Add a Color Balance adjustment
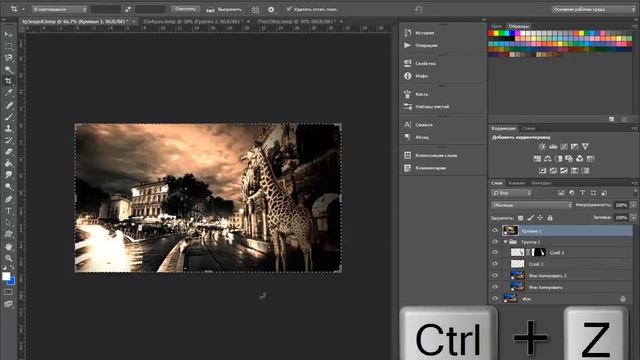 tap(548, 158)
